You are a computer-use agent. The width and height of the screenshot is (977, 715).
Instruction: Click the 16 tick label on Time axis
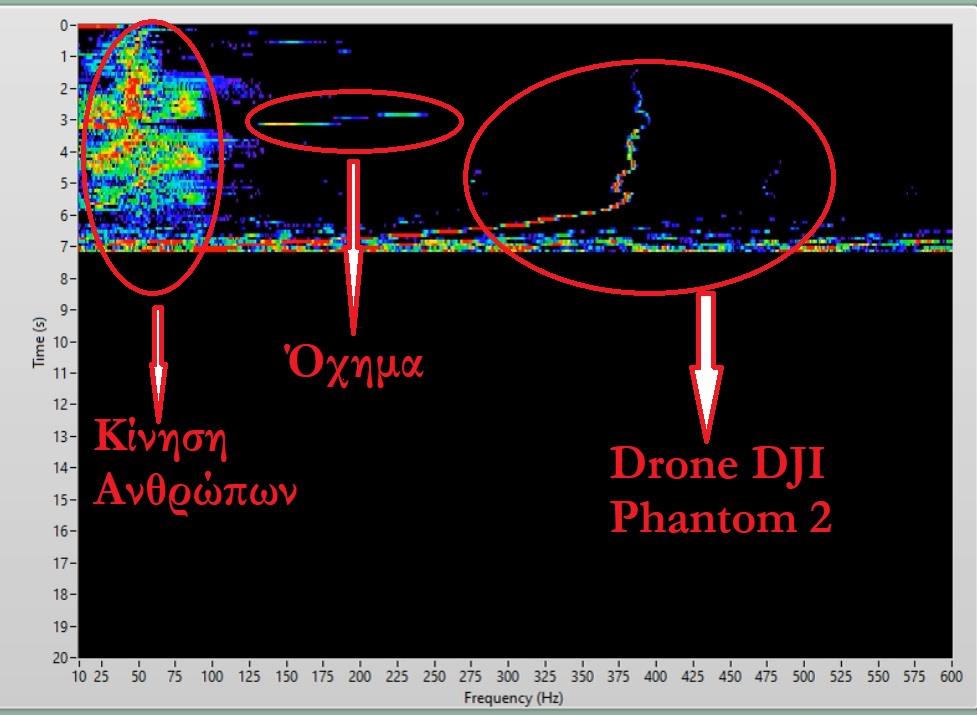click(61, 531)
